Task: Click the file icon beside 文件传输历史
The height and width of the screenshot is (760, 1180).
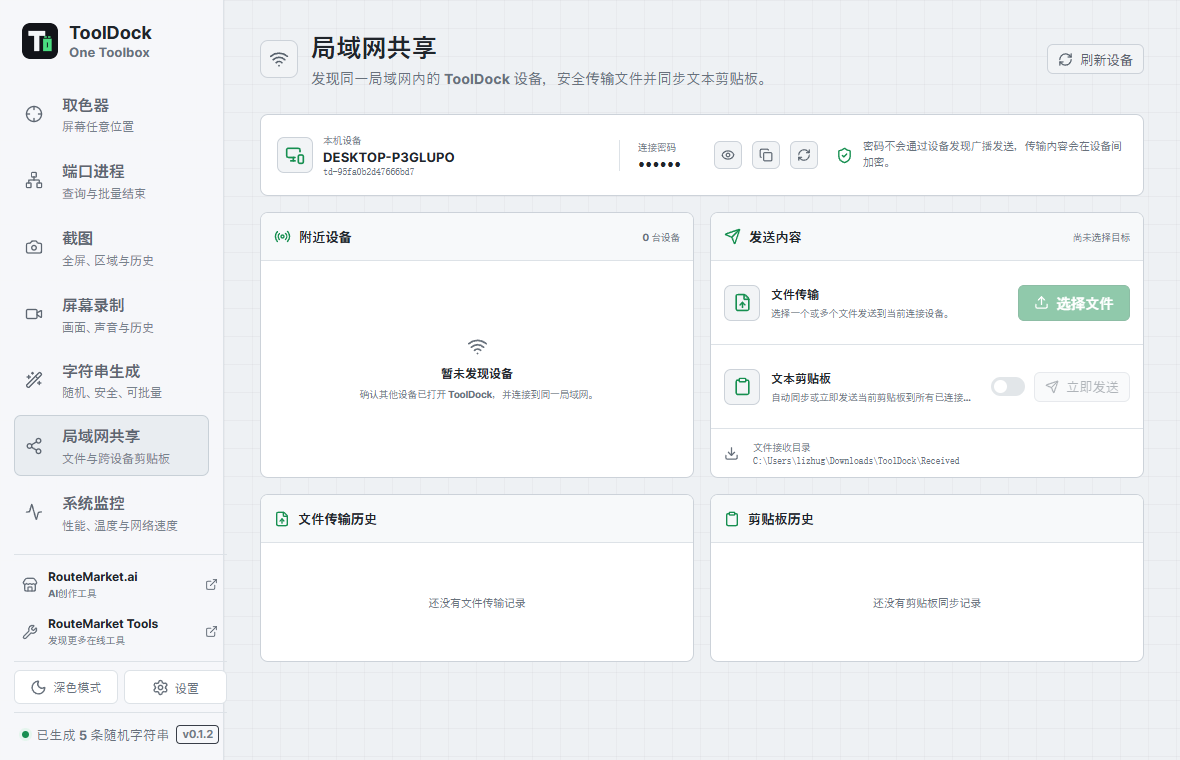Action: click(x=282, y=519)
